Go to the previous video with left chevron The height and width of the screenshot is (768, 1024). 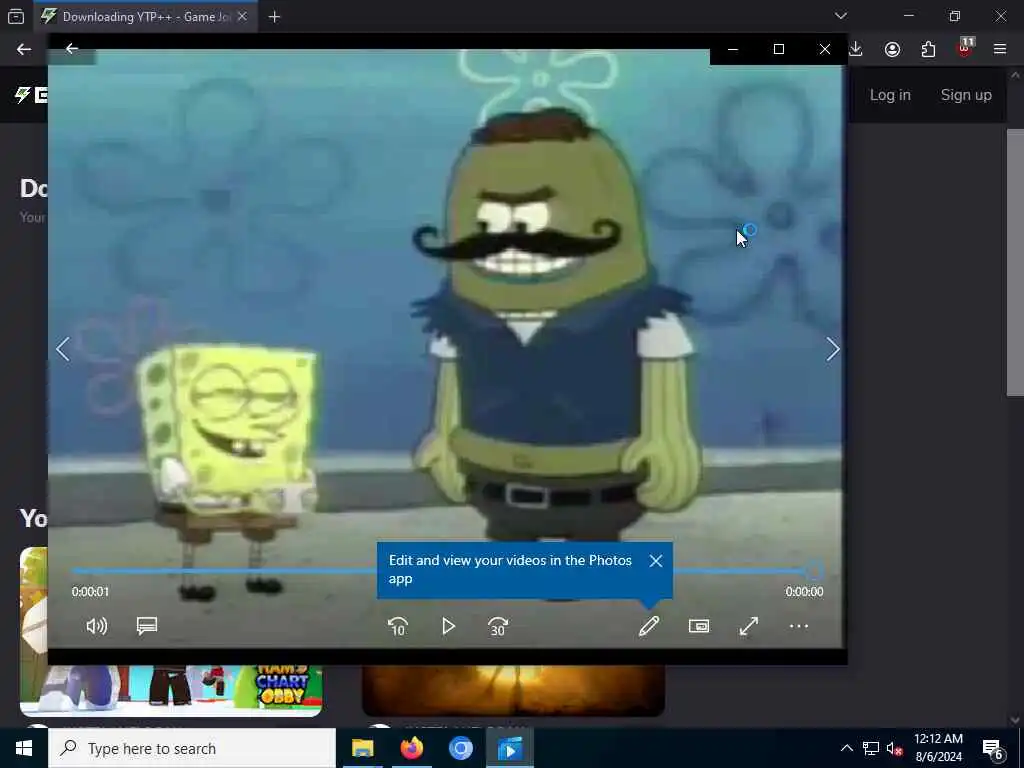pos(63,349)
